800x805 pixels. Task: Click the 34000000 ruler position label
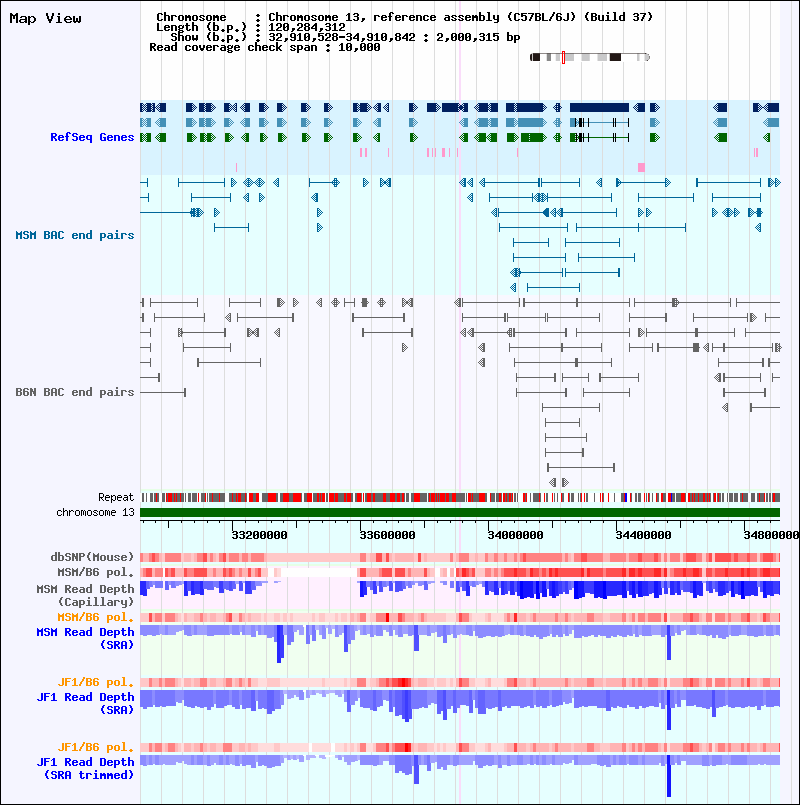click(x=515, y=535)
